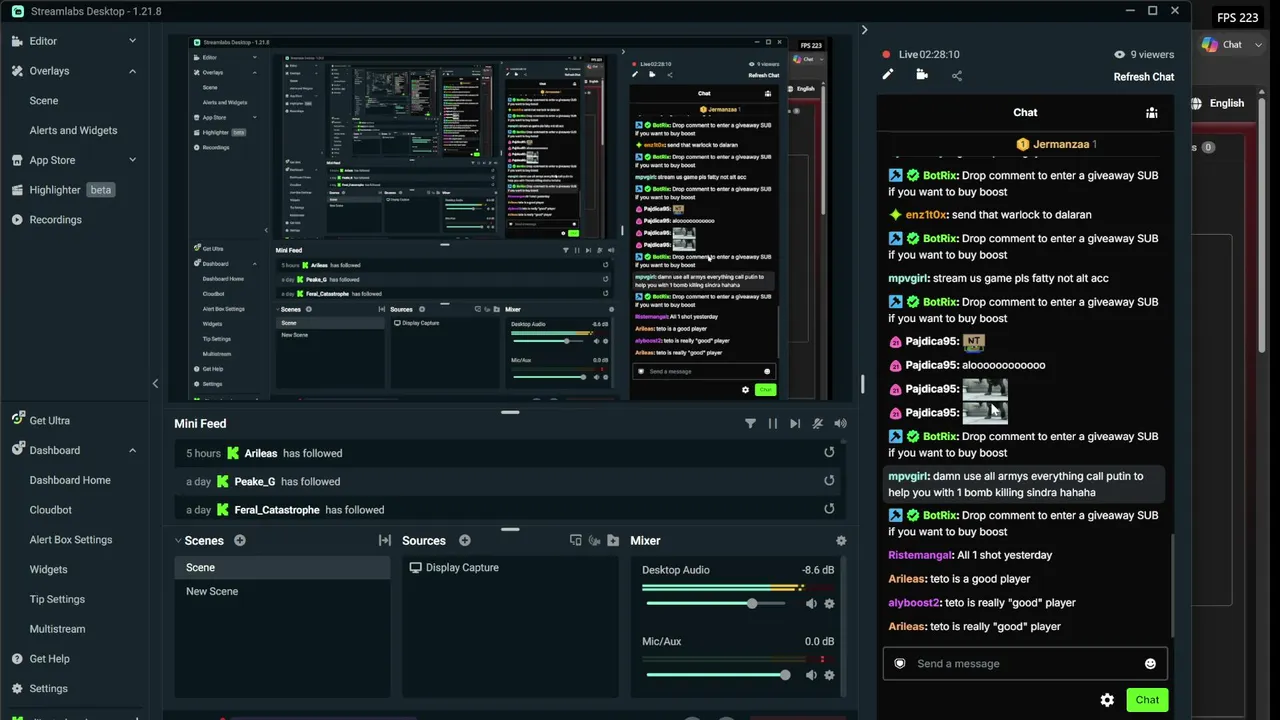The width and height of the screenshot is (1280, 720).
Task: Pause the Mini Feed alert queue
Action: (x=772, y=424)
